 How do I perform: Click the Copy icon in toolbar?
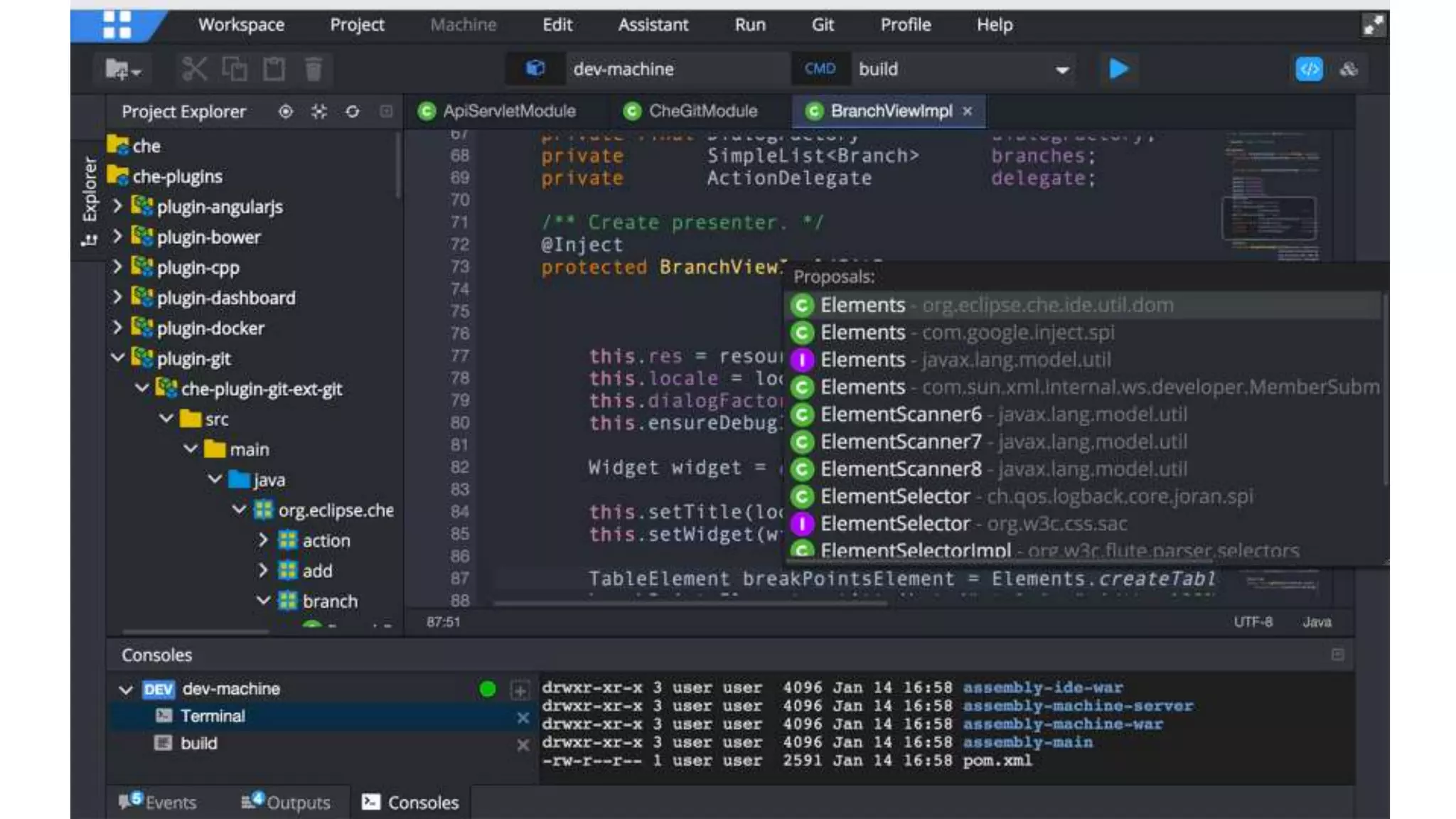235,69
